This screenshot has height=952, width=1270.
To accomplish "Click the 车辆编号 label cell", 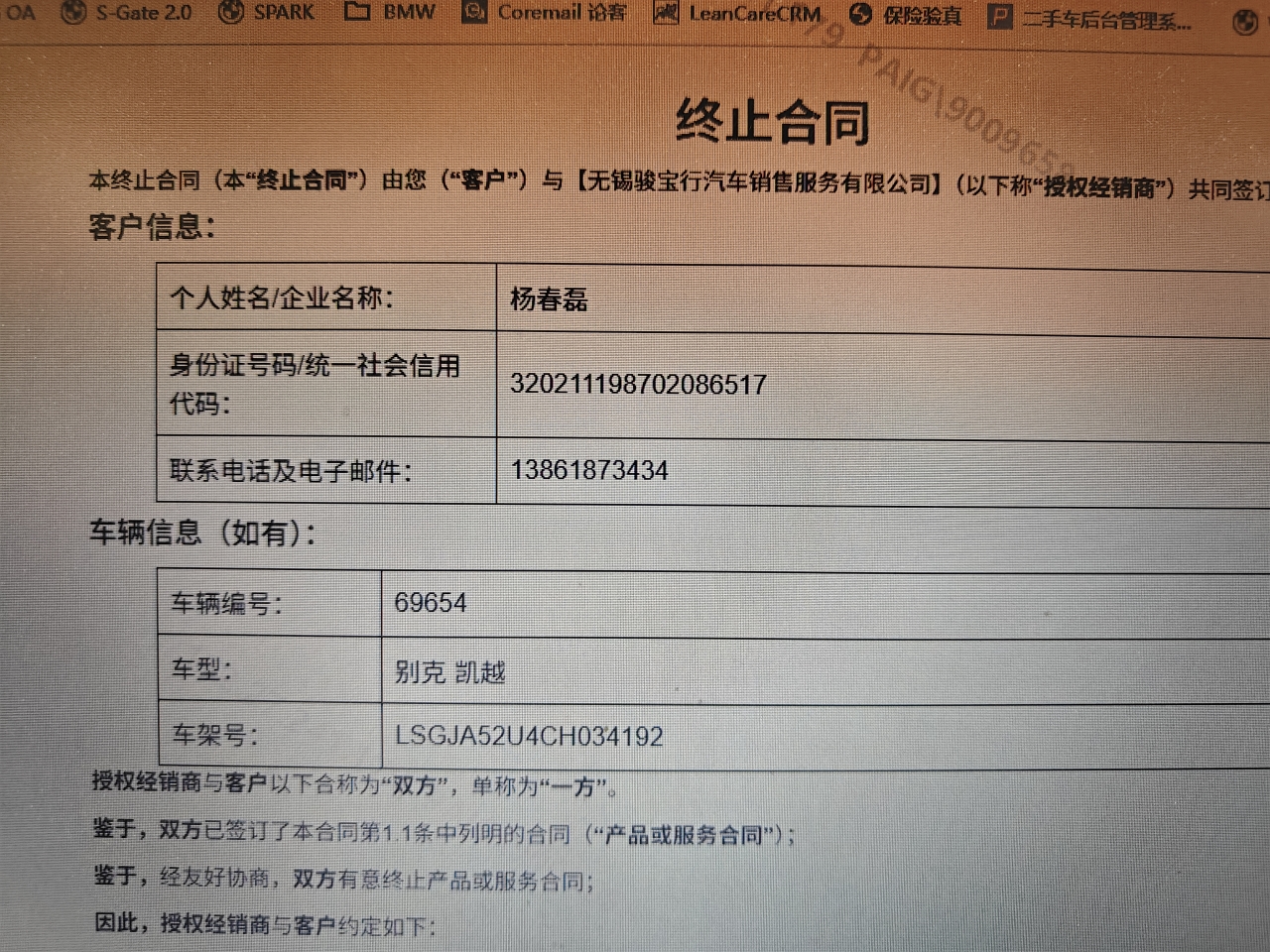I will (x=270, y=603).
